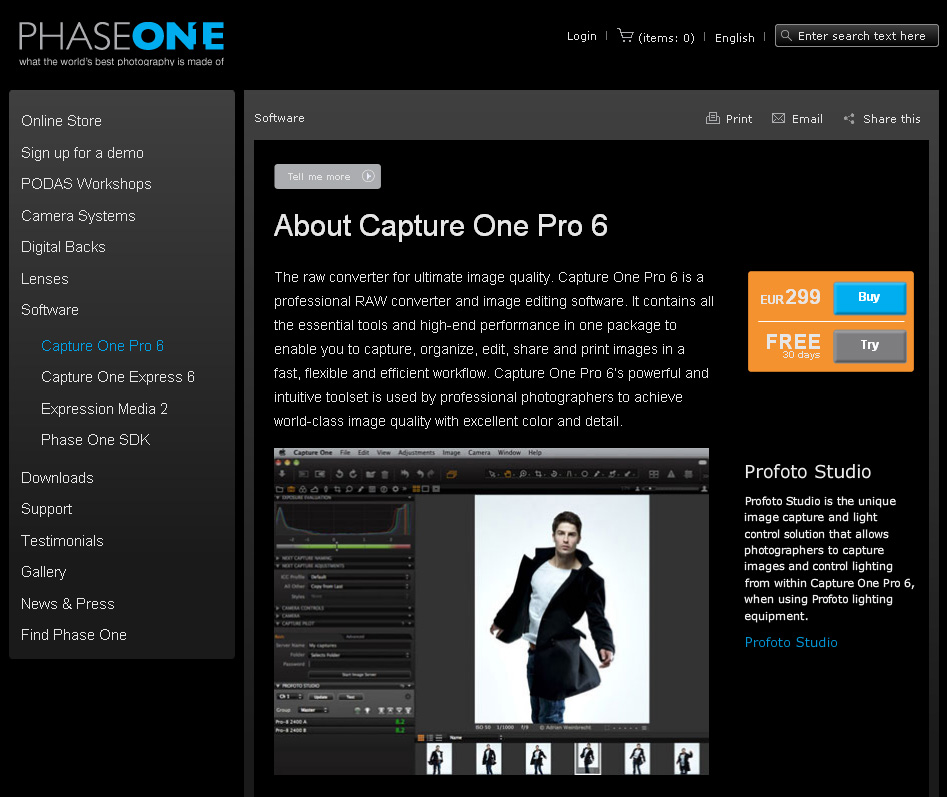947x797 pixels.
Task: Open News & Press page
Action: pos(68,604)
